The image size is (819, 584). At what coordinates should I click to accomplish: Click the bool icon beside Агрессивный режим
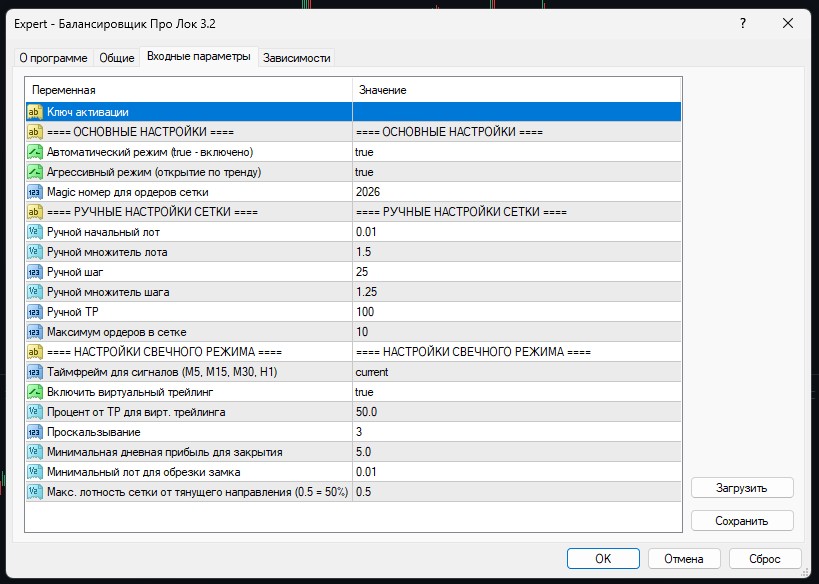34,172
